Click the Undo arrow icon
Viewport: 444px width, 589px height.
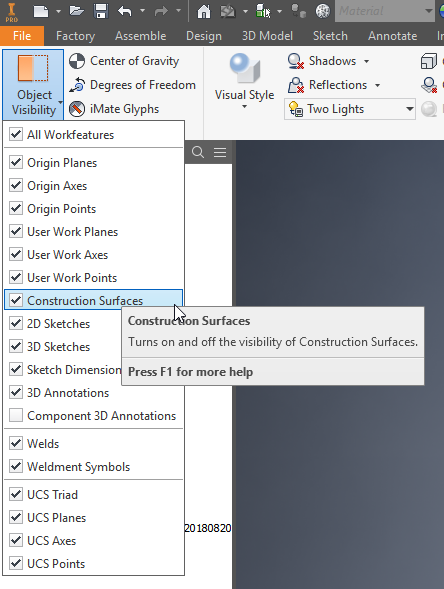[x=125, y=11]
